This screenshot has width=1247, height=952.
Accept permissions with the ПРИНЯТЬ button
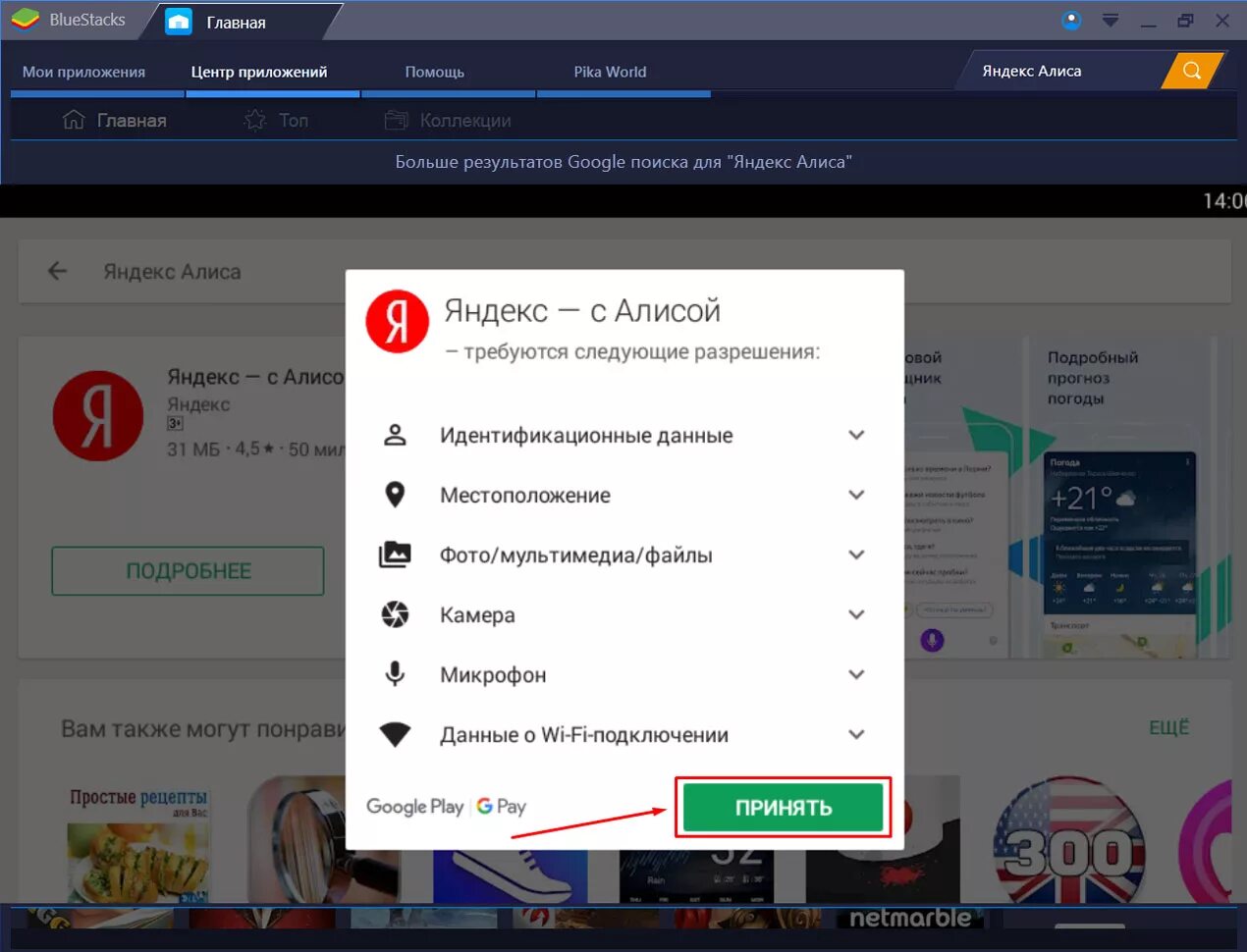[783, 808]
